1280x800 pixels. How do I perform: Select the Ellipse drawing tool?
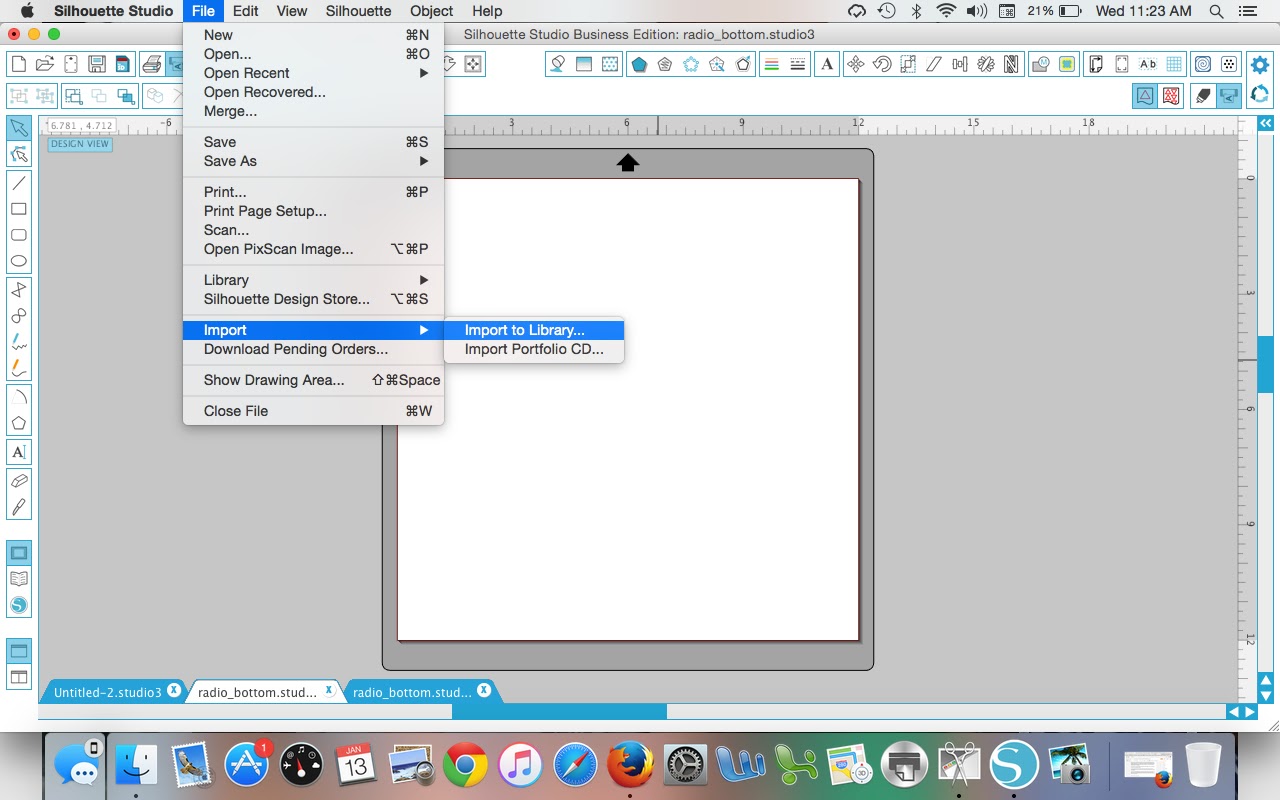coord(18,261)
